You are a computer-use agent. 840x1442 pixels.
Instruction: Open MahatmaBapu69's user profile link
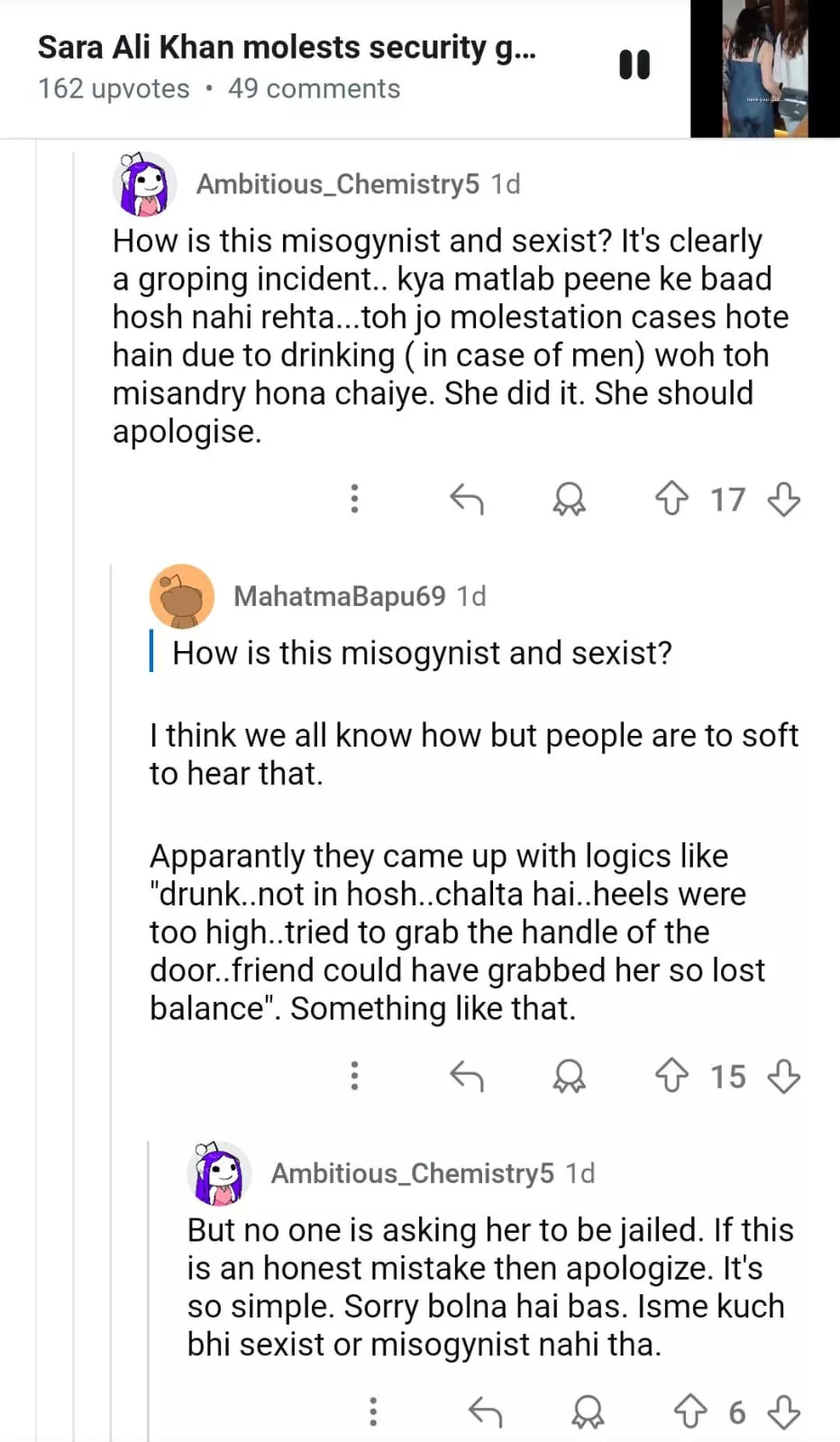[339, 596]
